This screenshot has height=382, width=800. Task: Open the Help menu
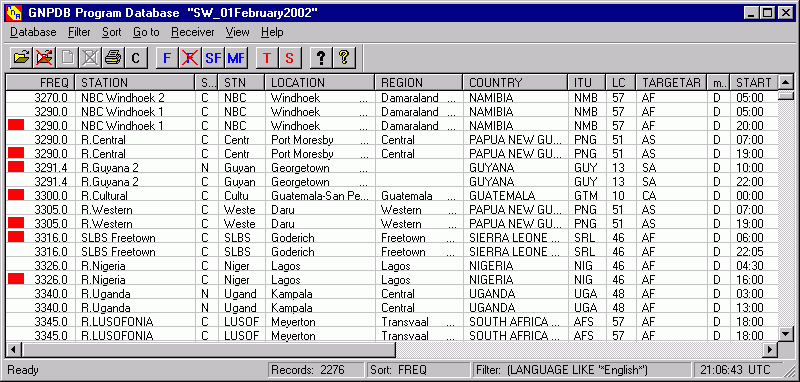point(272,32)
